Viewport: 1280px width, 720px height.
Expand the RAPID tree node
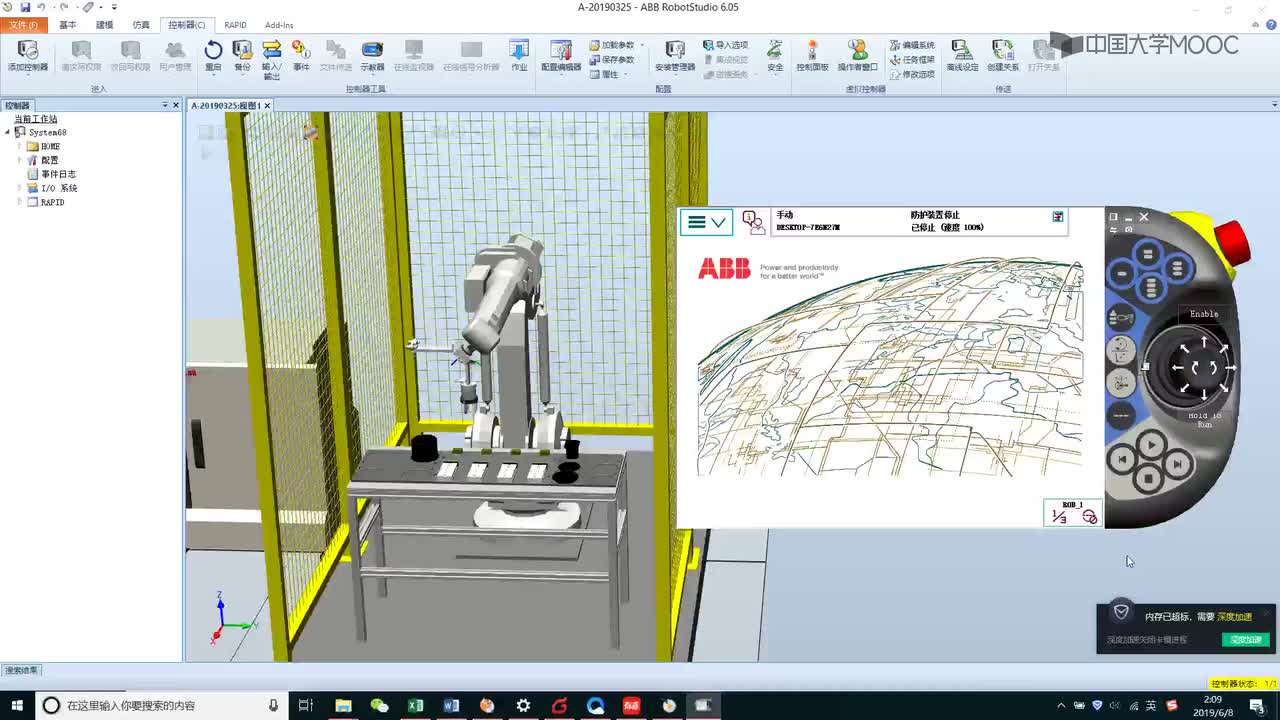coord(20,202)
